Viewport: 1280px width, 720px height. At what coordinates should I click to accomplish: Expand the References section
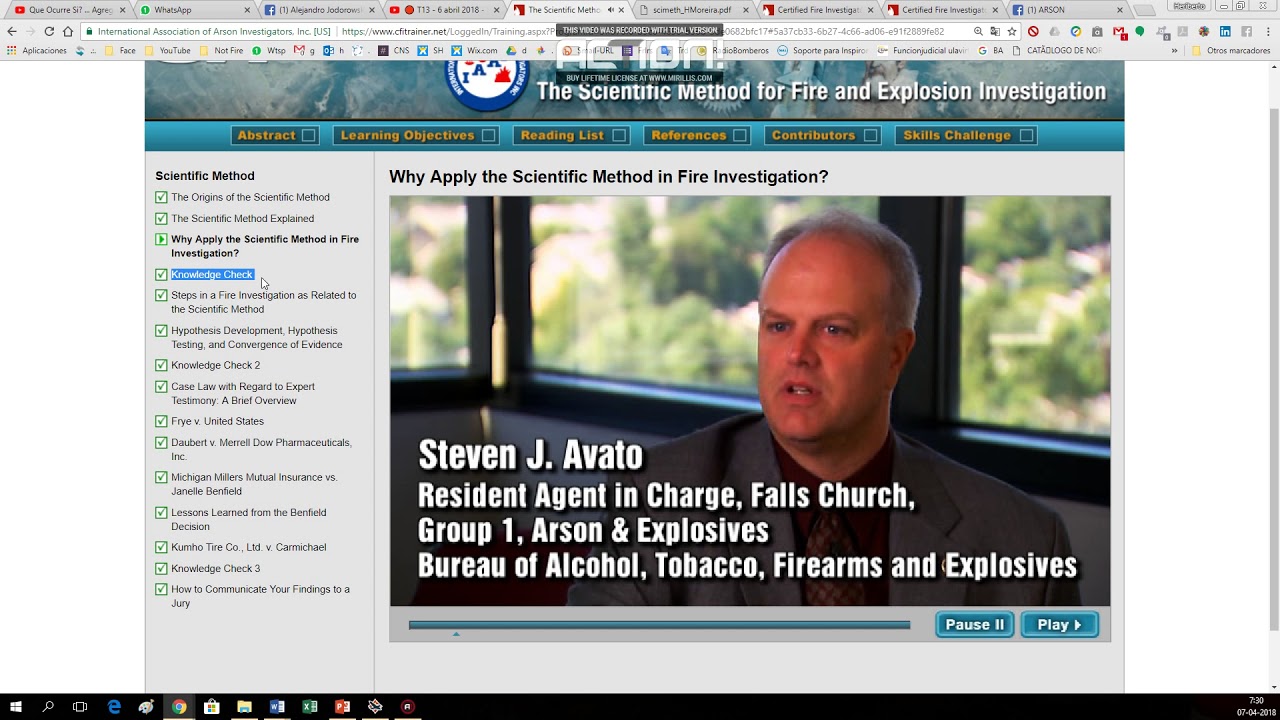pos(698,135)
